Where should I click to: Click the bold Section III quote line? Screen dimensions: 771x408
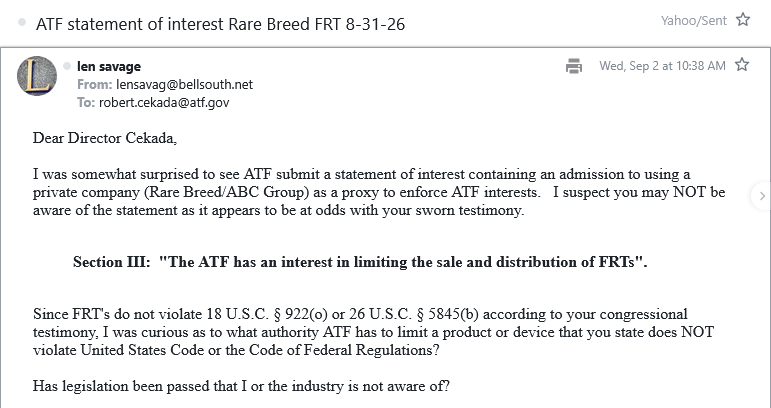[x=360, y=262]
